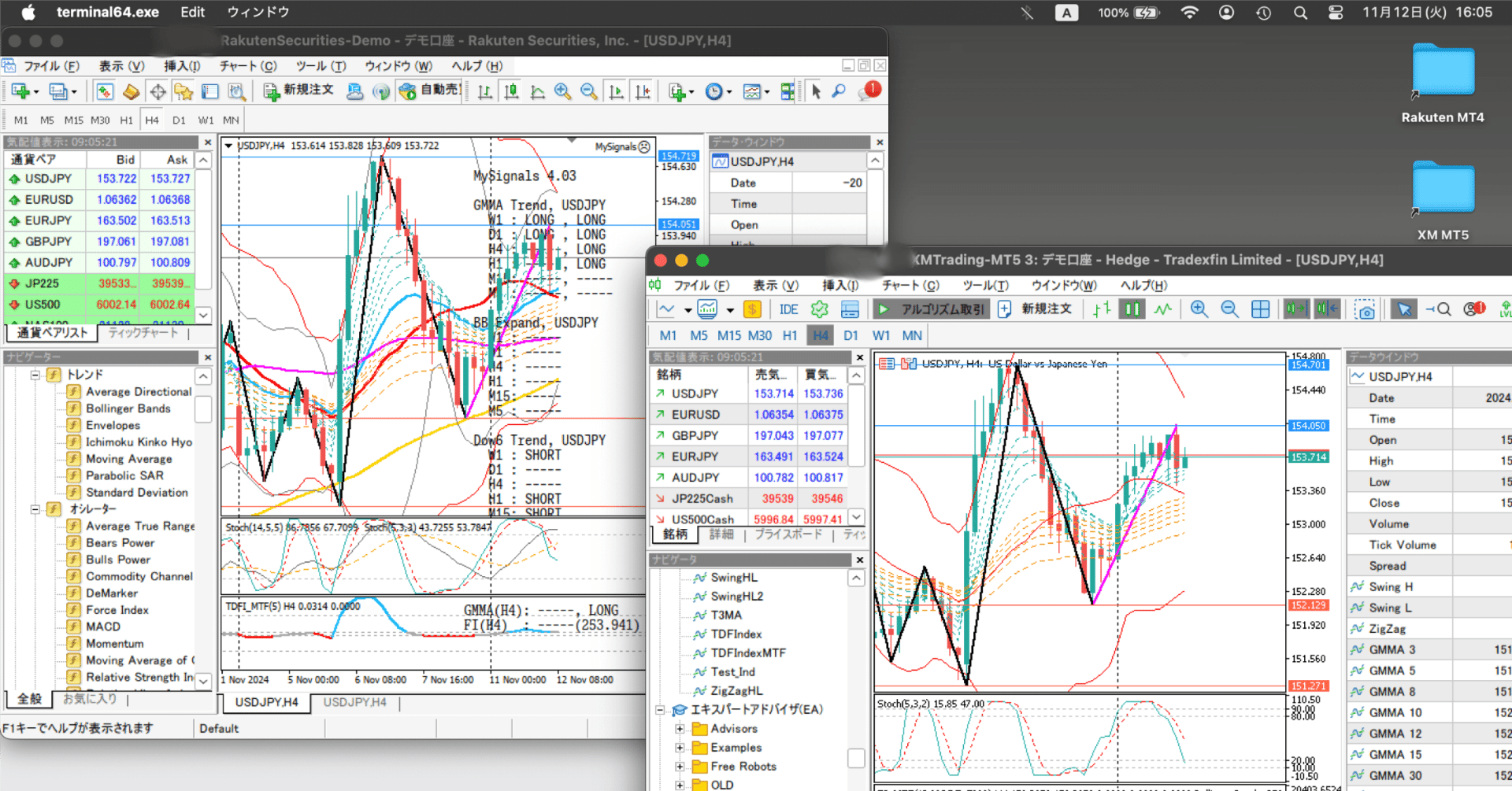This screenshot has height=791, width=1512.
Task: Click the dollar sign icon in MT5 toolbar
Action: tap(752, 309)
